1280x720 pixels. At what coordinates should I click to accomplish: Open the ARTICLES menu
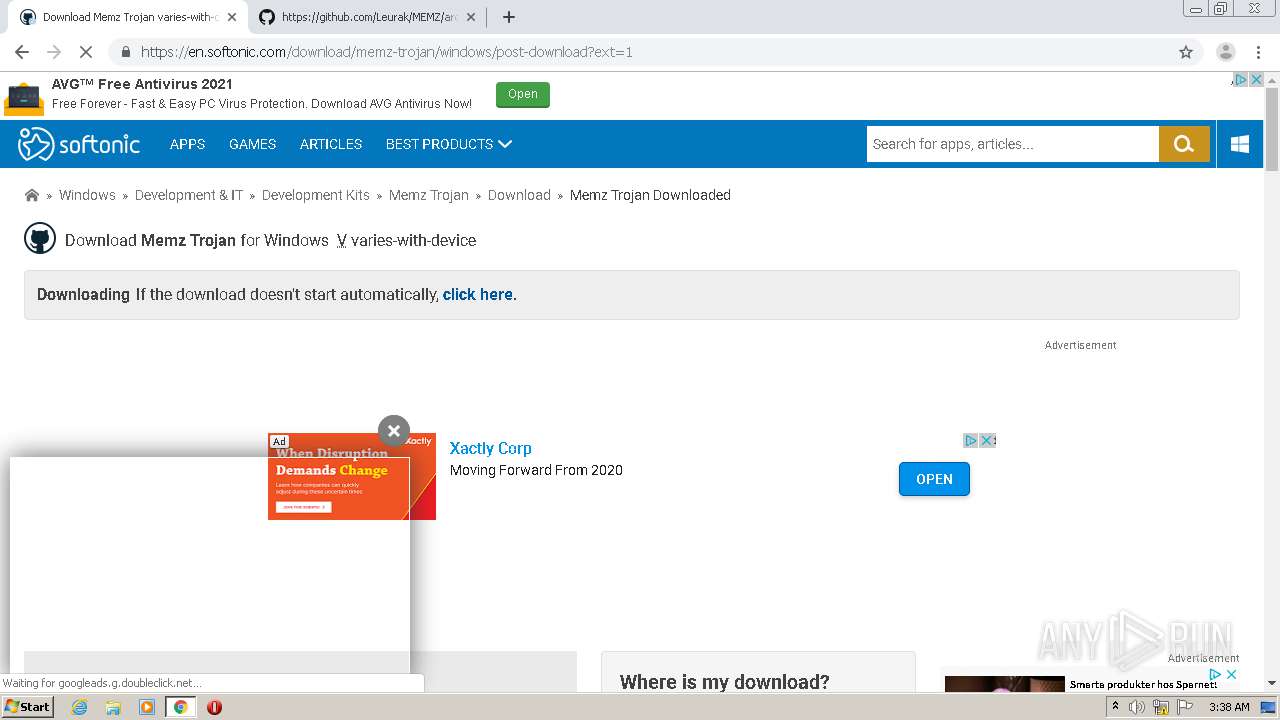331,144
